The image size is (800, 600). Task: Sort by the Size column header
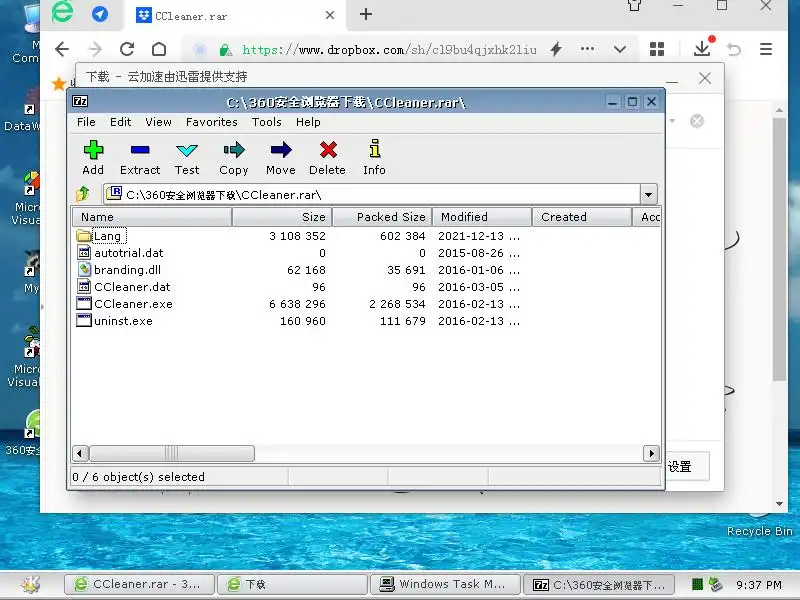(282, 217)
